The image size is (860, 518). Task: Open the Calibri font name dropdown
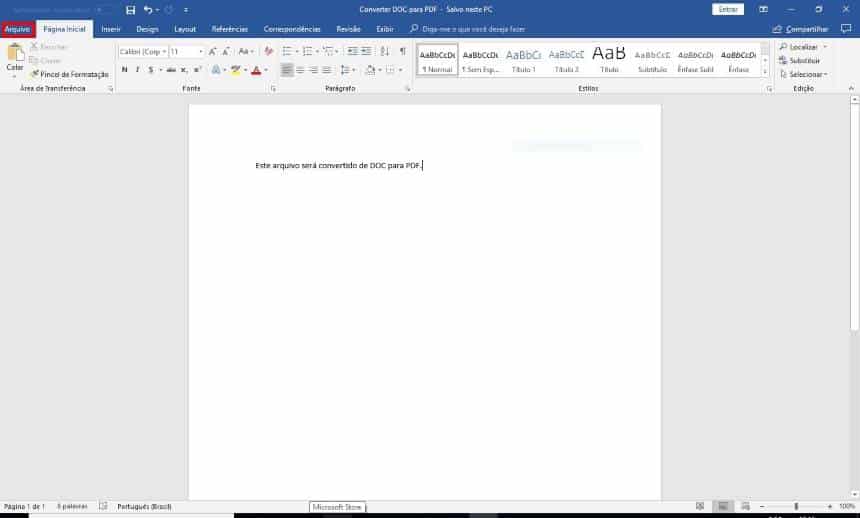point(141,51)
